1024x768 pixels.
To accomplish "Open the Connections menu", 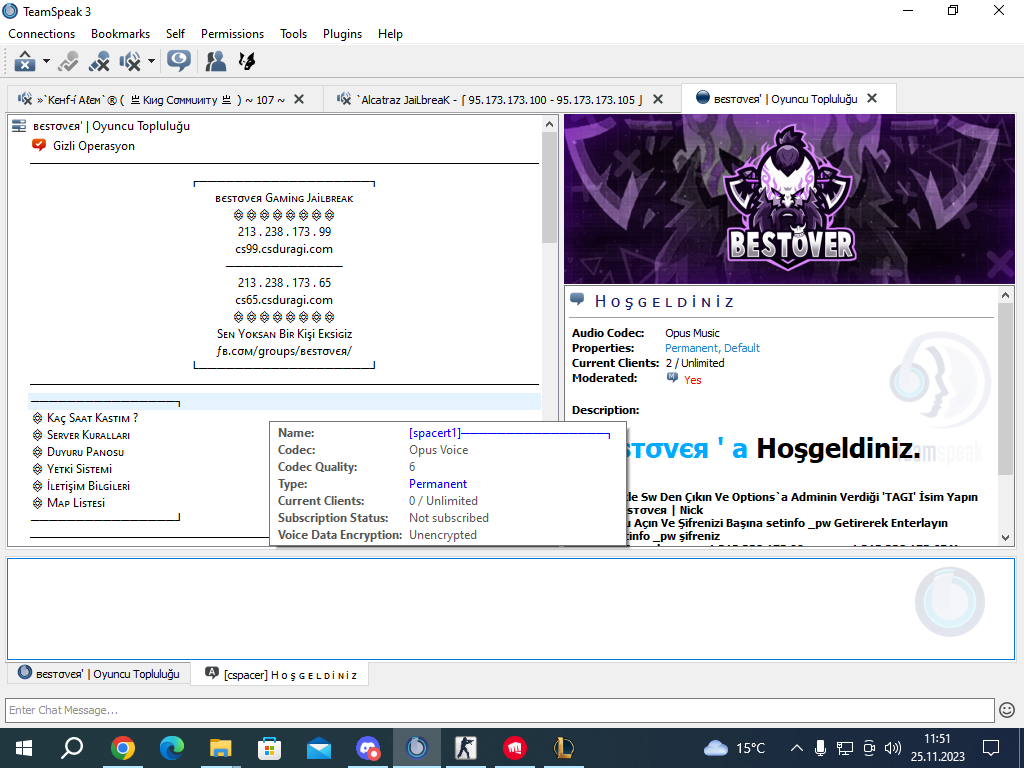I will tap(41, 34).
